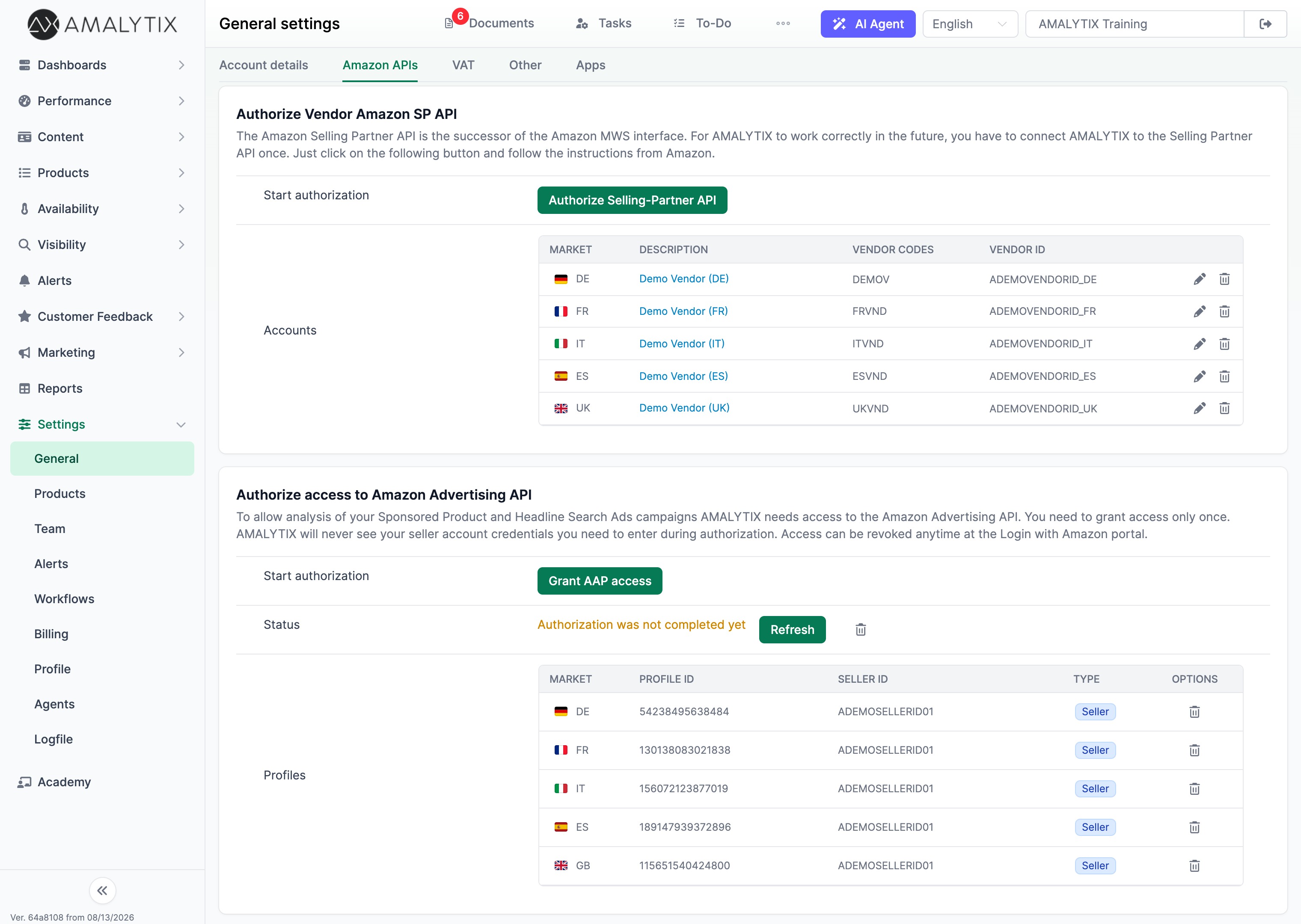This screenshot has width=1301, height=924.
Task: Expand the Content menu
Action: coord(102,136)
